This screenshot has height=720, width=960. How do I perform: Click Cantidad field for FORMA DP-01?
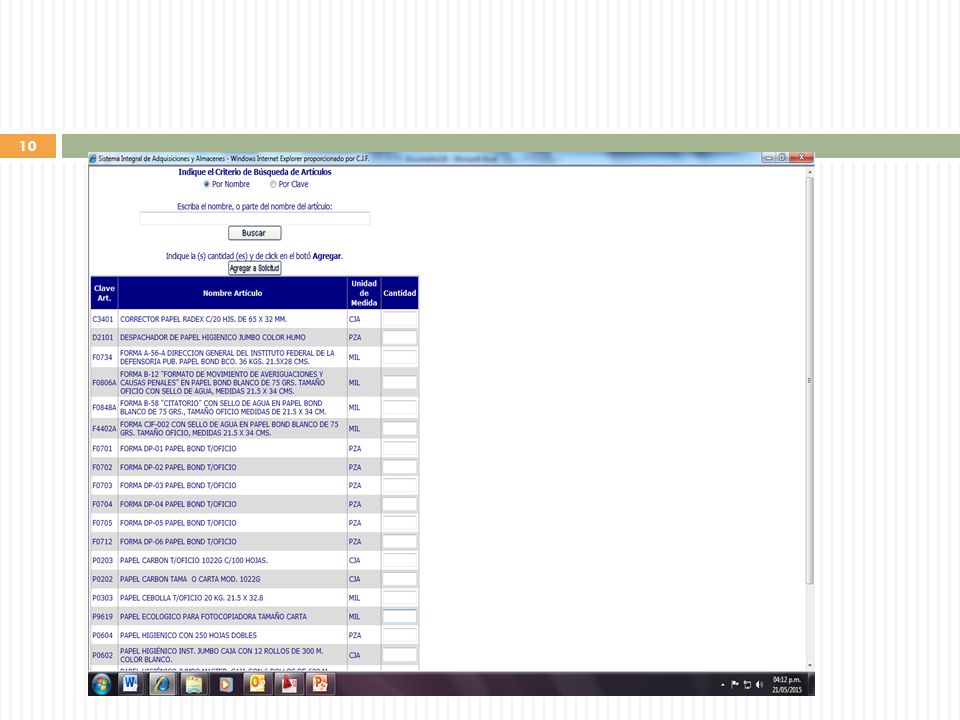[x=399, y=449]
